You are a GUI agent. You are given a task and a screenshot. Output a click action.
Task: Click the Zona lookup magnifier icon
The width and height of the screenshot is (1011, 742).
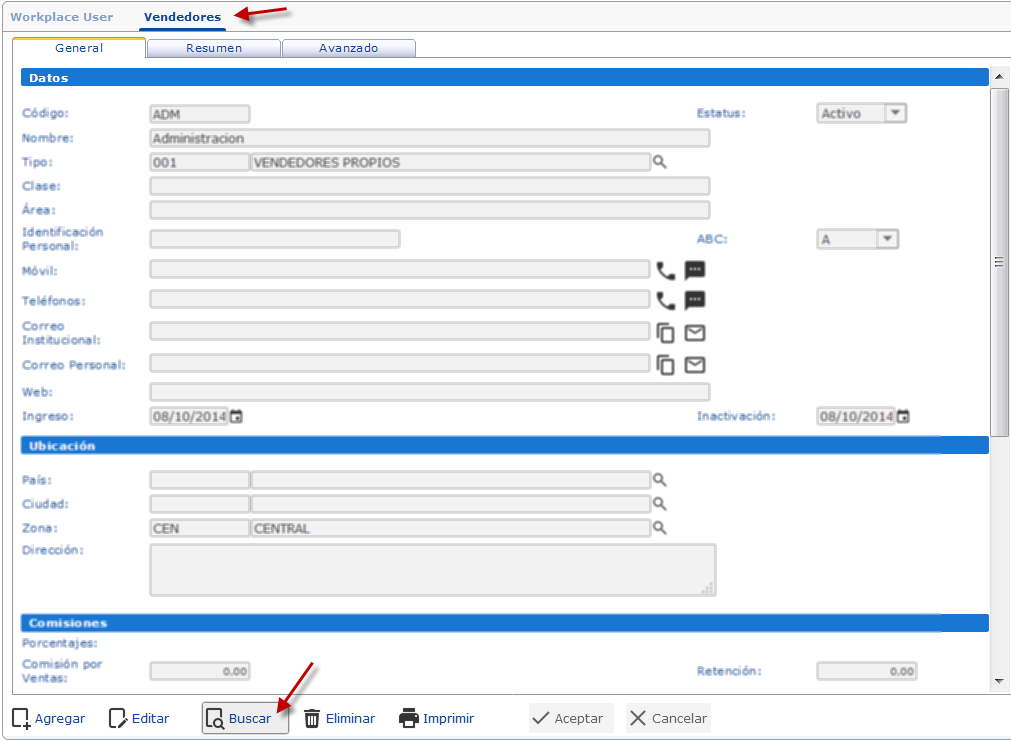(659, 528)
